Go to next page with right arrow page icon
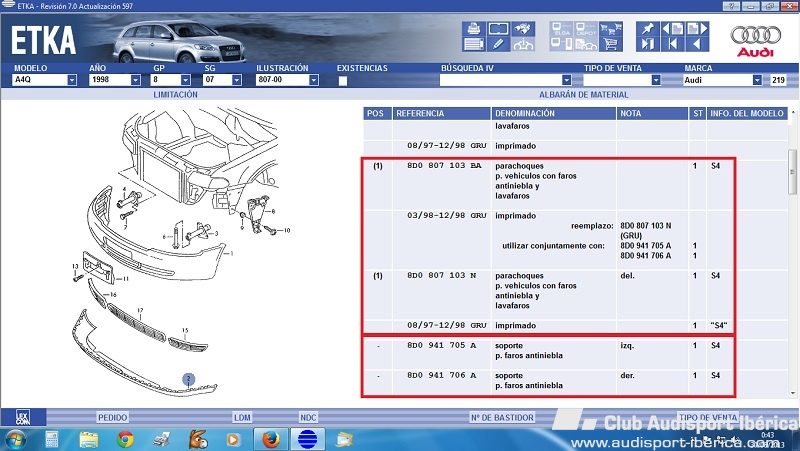Image resolution: width=800 pixels, height=451 pixels. click(697, 29)
